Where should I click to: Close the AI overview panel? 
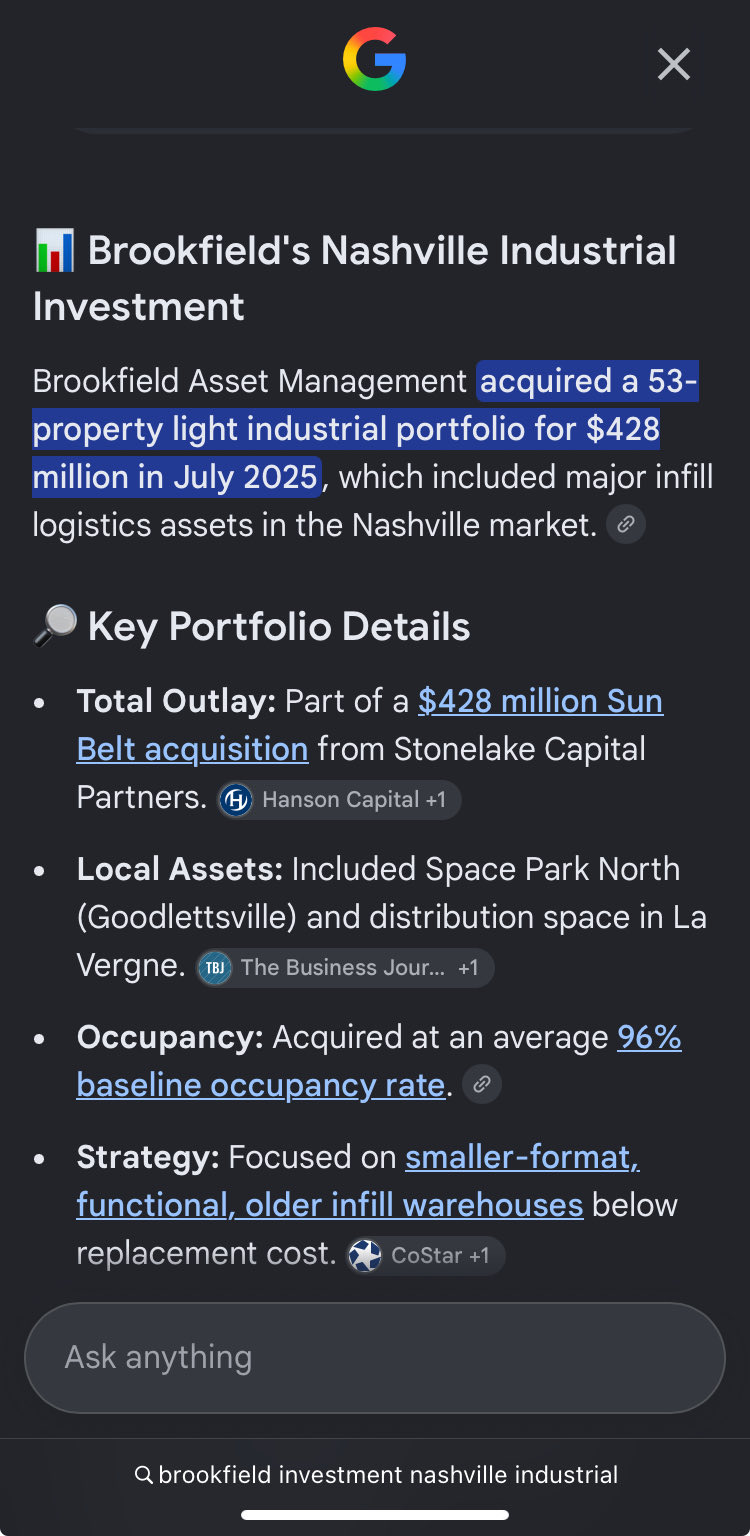coord(674,64)
